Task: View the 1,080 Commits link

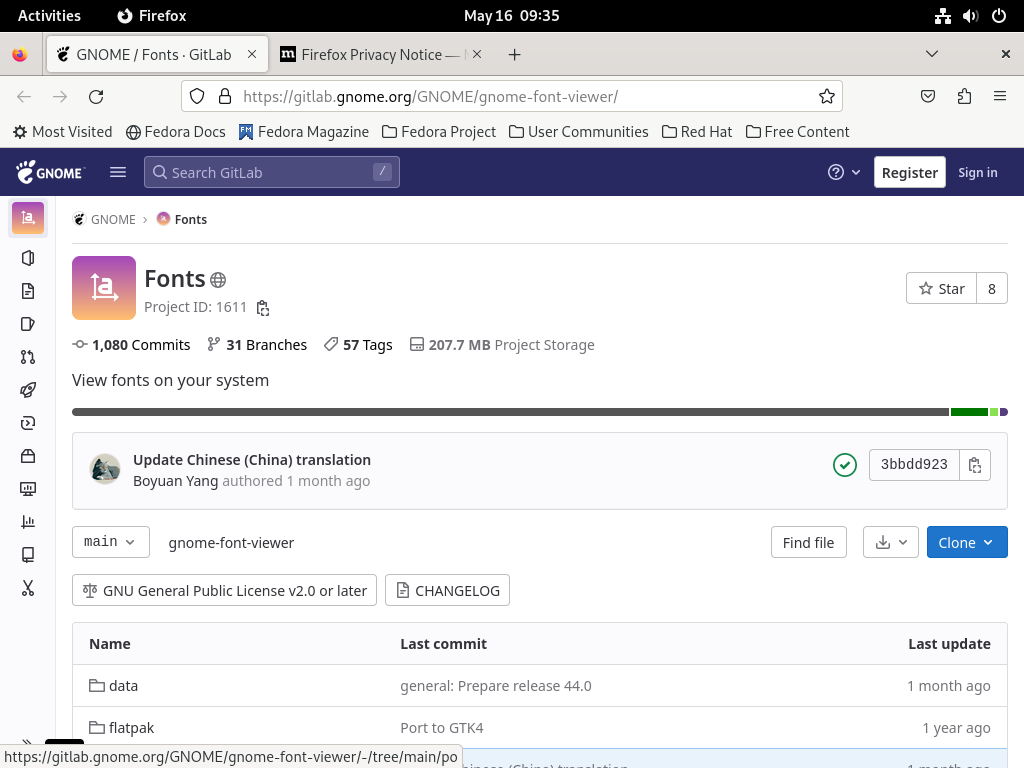Action: 131,345
